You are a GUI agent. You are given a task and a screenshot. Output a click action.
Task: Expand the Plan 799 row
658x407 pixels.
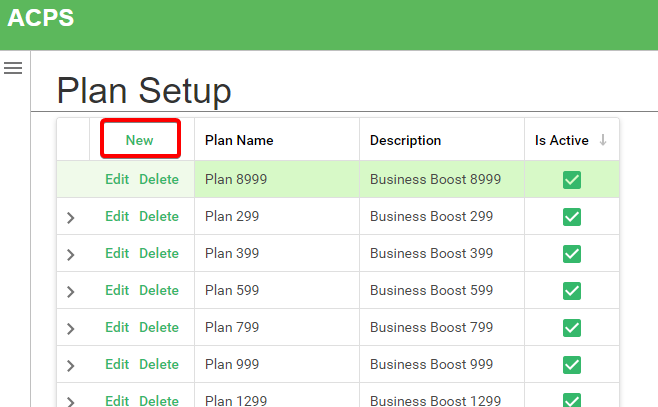click(x=70, y=328)
